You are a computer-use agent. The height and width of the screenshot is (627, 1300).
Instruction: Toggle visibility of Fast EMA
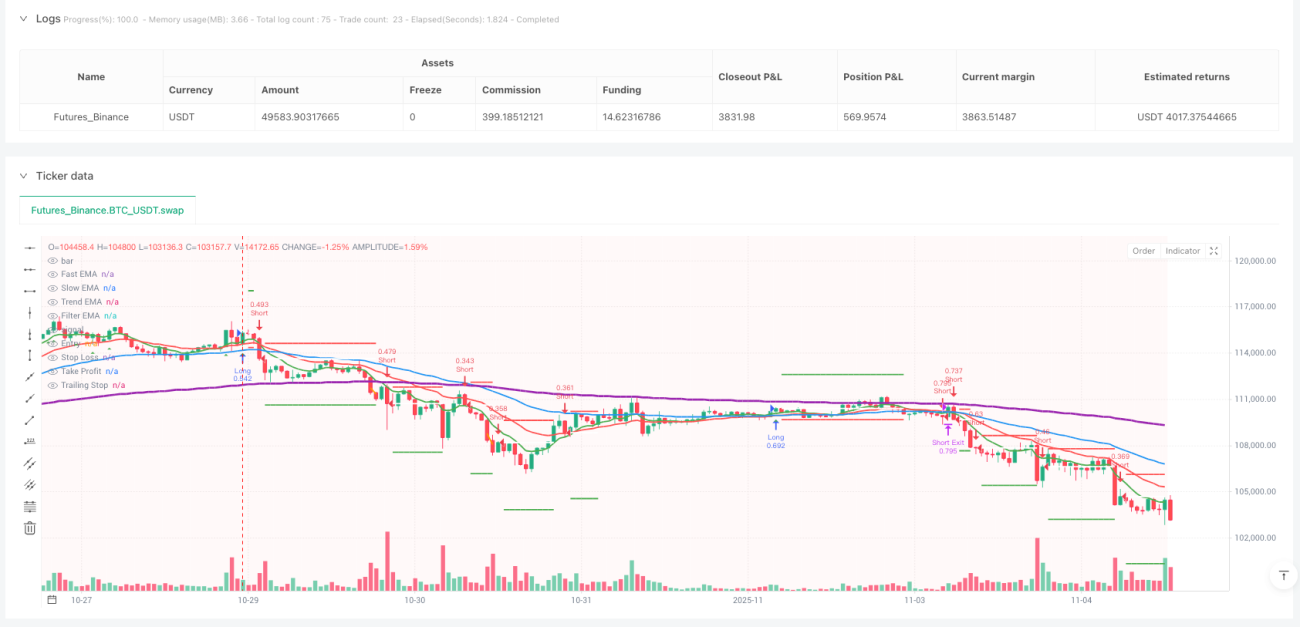click(52, 274)
